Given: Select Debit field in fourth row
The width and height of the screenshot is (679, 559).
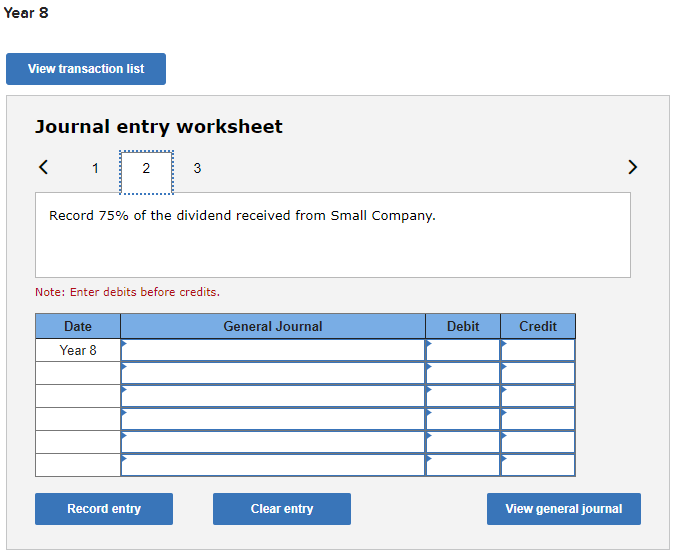Looking at the screenshot, I should pos(463,419).
